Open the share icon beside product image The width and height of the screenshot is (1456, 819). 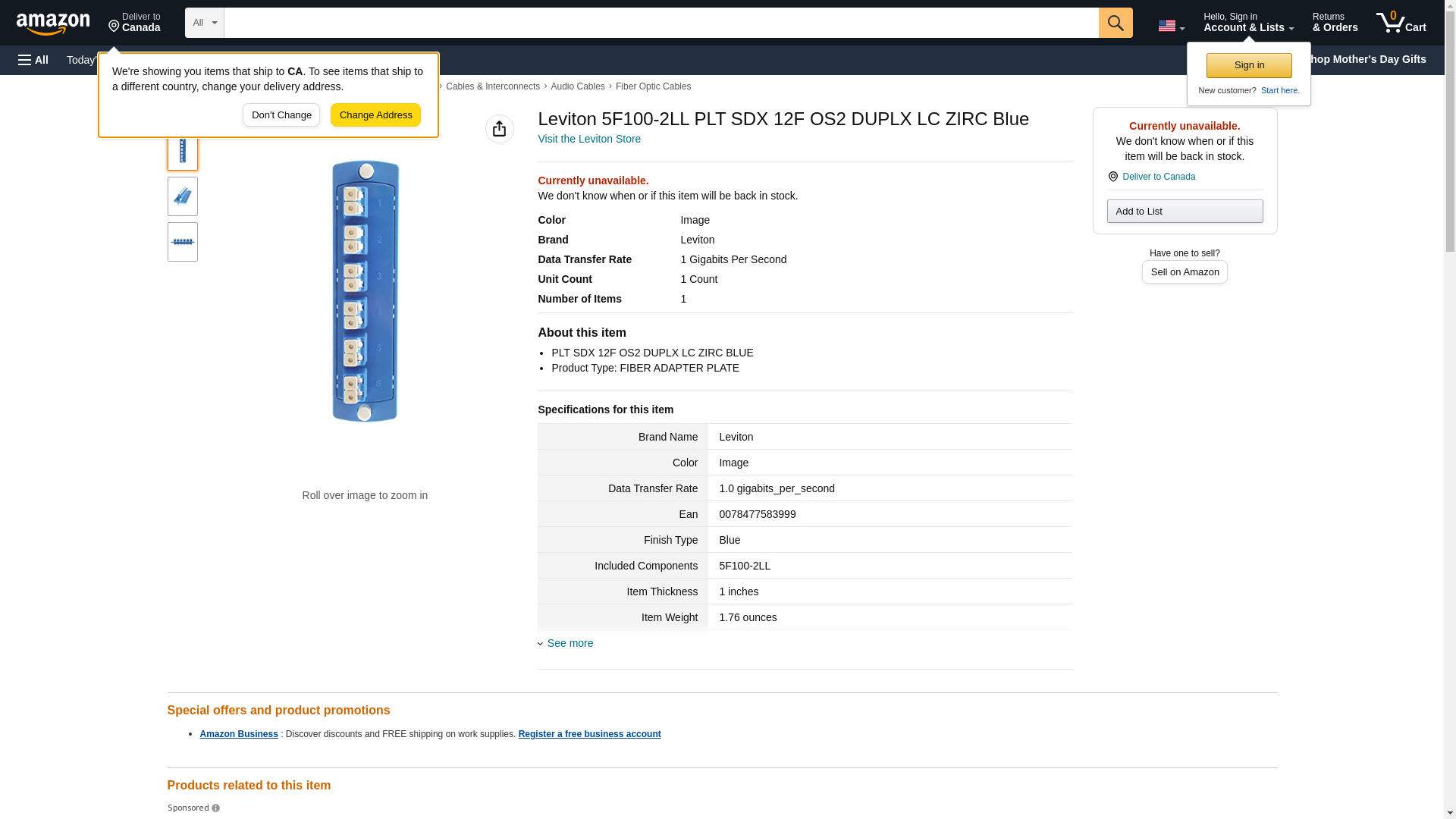point(499,129)
